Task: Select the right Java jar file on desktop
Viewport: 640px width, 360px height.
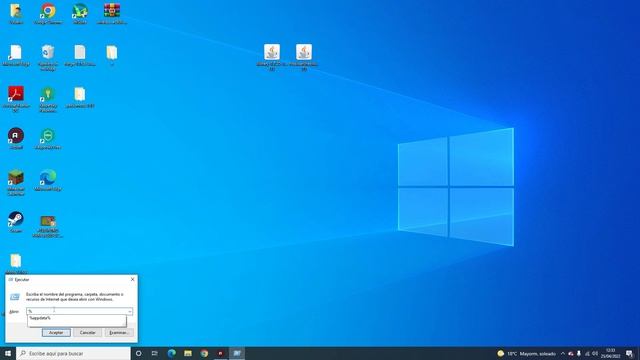Action: (x=304, y=57)
